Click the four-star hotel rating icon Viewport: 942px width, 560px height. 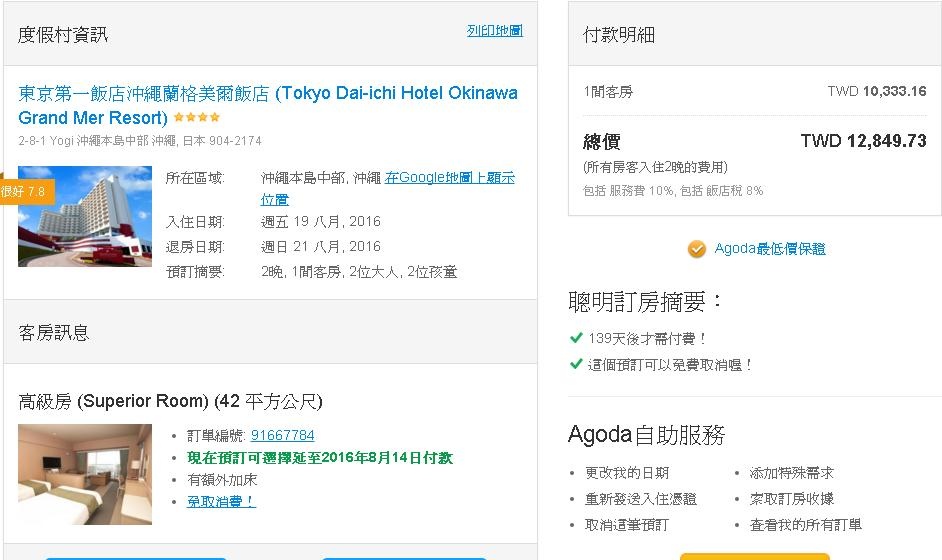tap(196, 117)
